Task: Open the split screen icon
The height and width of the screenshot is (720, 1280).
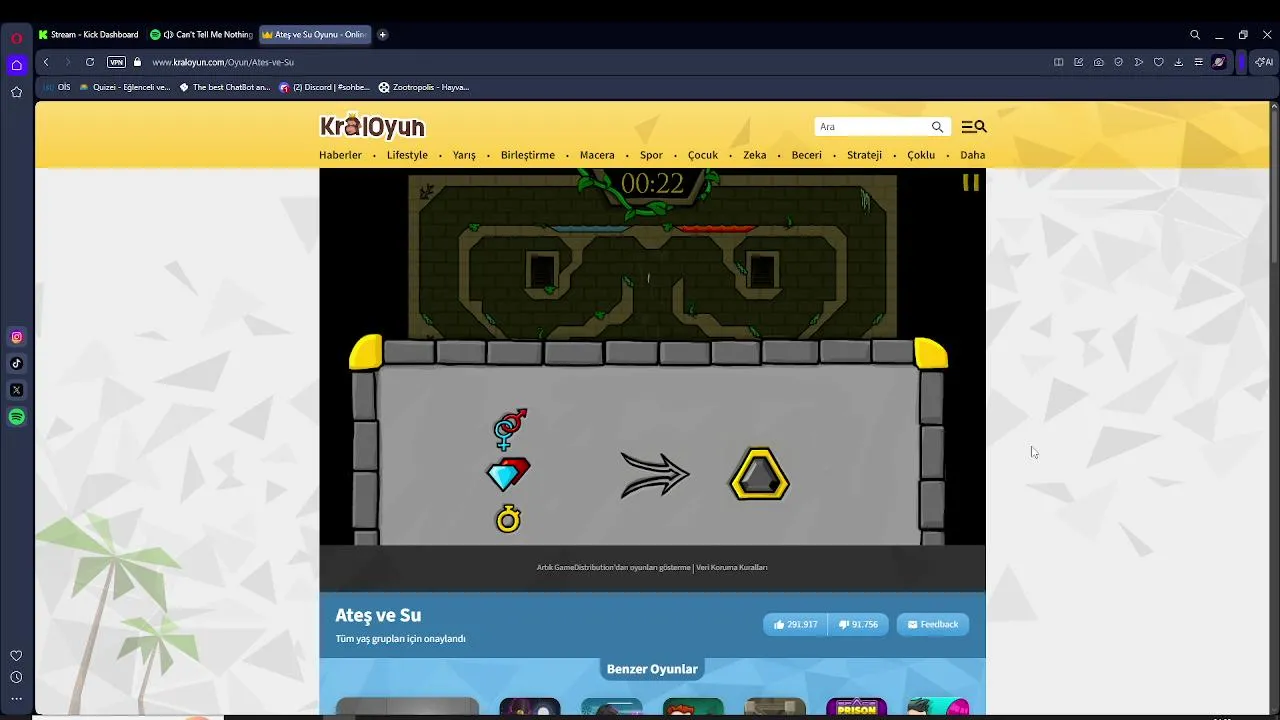Action: click(1058, 62)
